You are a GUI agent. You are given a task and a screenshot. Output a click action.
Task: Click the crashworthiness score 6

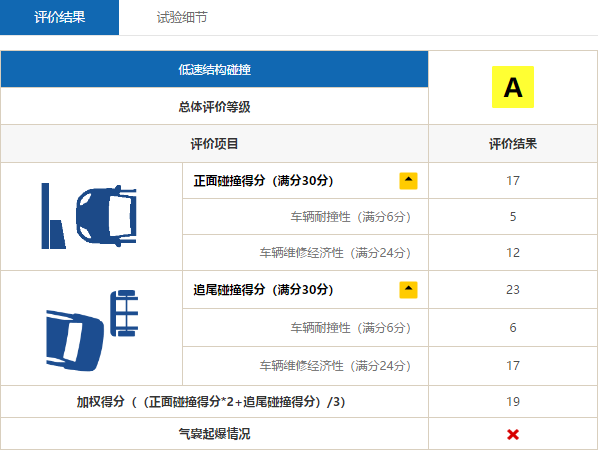513,328
